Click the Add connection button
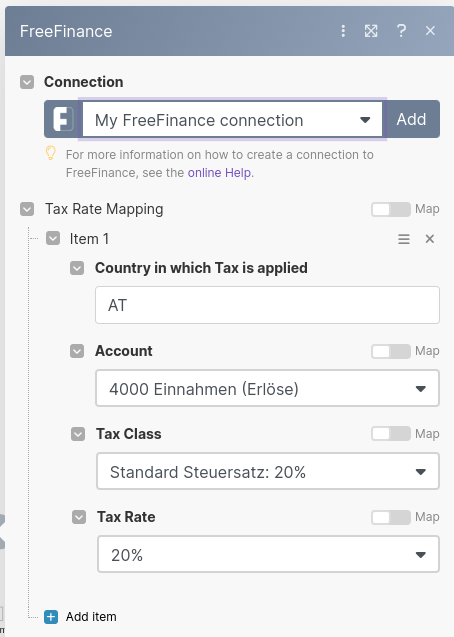454x637 pixels. point(411,119)
